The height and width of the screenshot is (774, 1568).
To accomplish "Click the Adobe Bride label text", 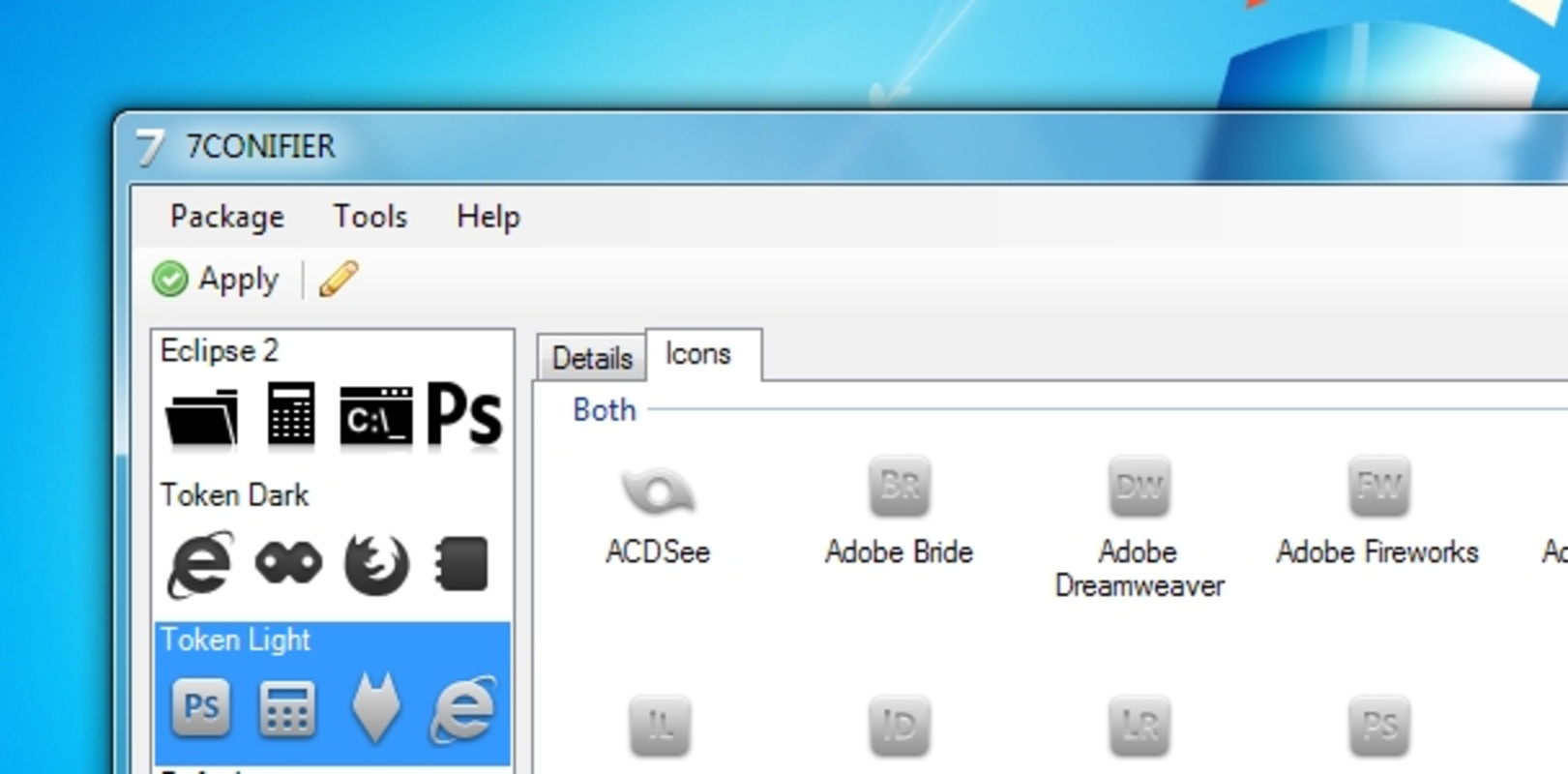I will pos(899,551).
